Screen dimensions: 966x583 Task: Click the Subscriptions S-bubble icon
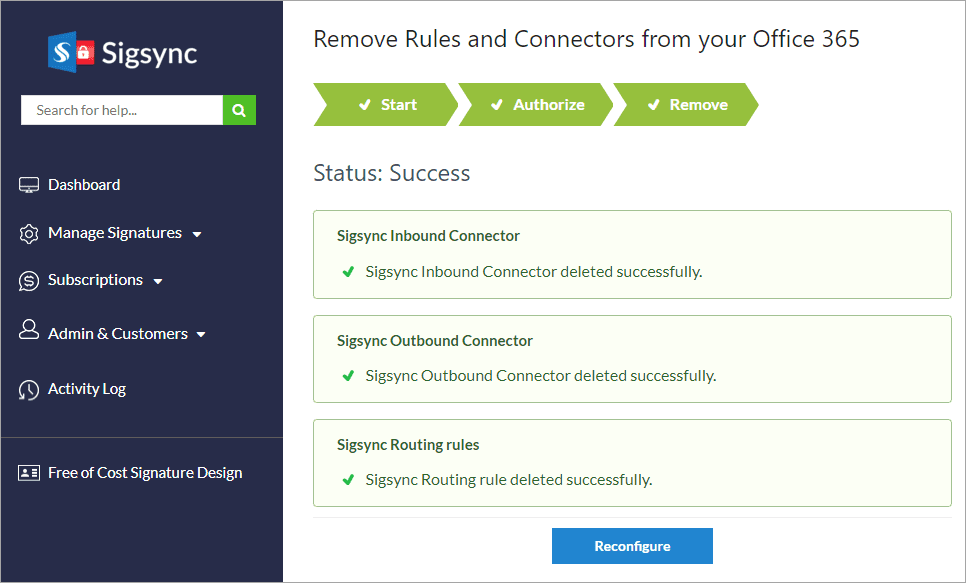click(x=29, y=281)
